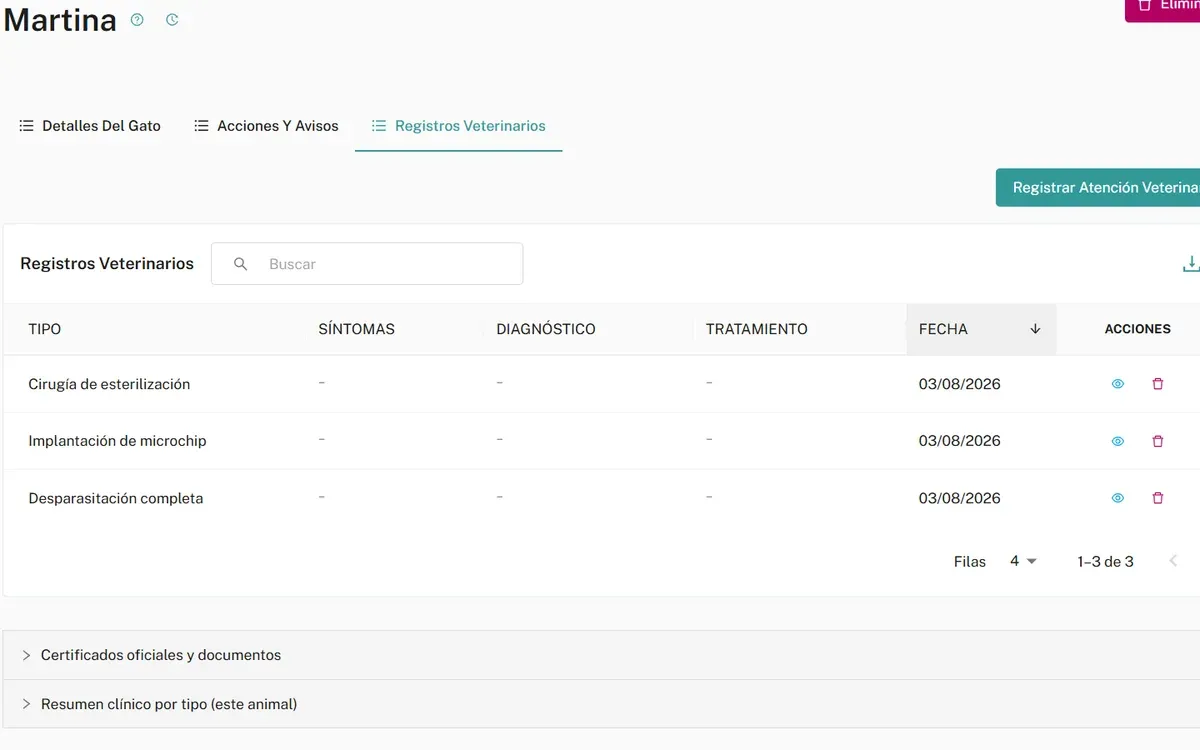The width and height of the screenshot is (1200, 750).
Task: Click the 'Cirugía de esterilización' type cell
Action: click(109, 384)
